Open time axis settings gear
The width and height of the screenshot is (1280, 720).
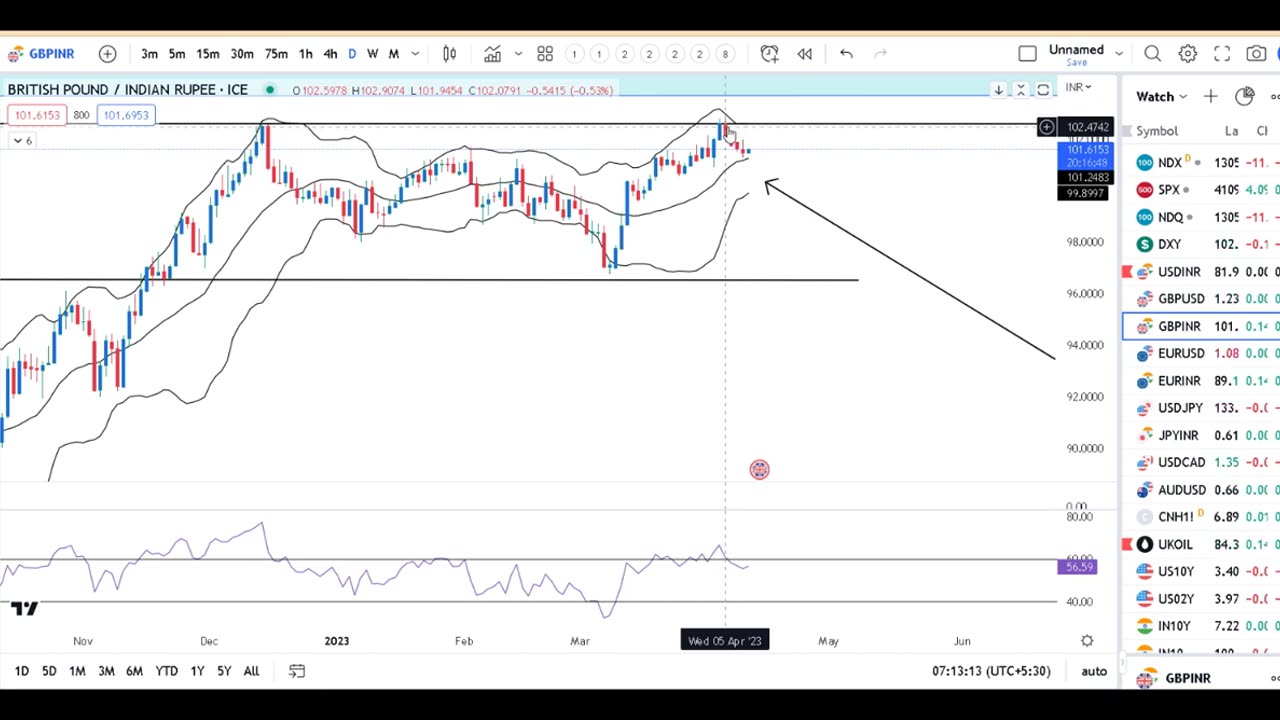point(1087,641)
